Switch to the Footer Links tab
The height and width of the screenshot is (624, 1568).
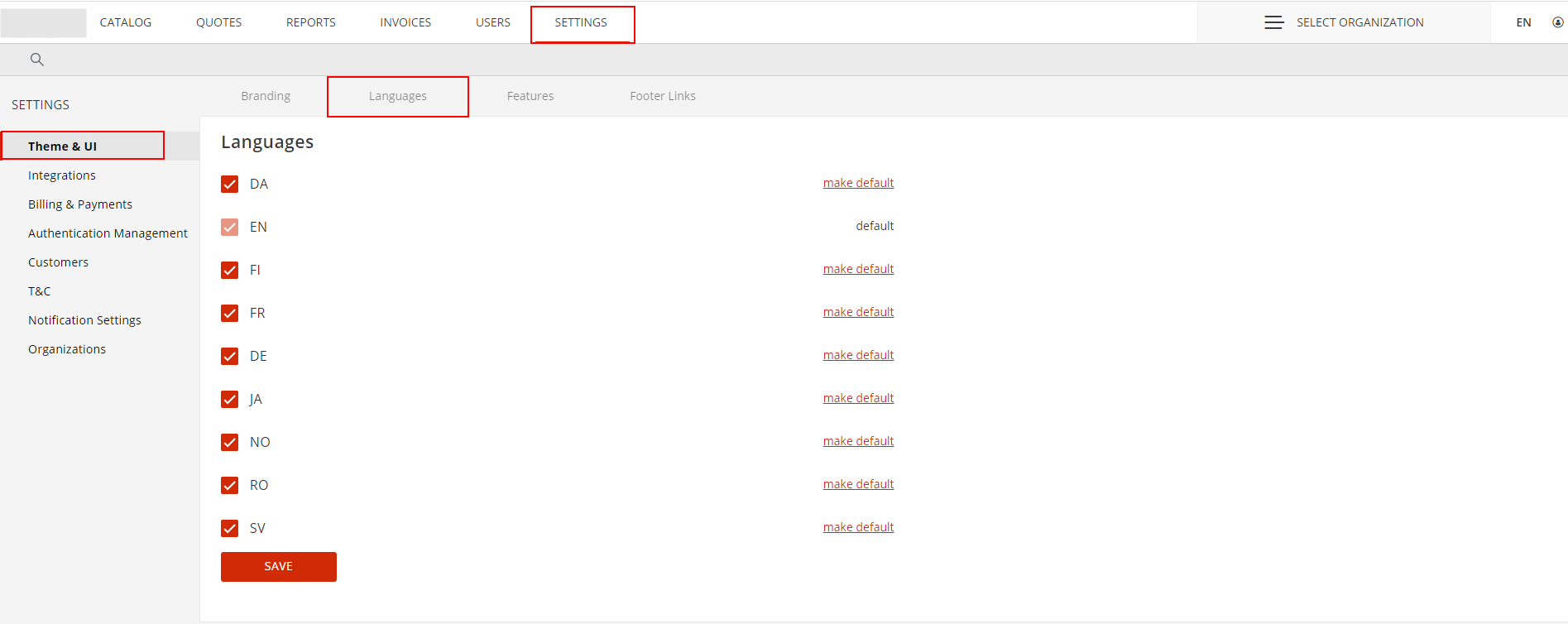(663, 96)
